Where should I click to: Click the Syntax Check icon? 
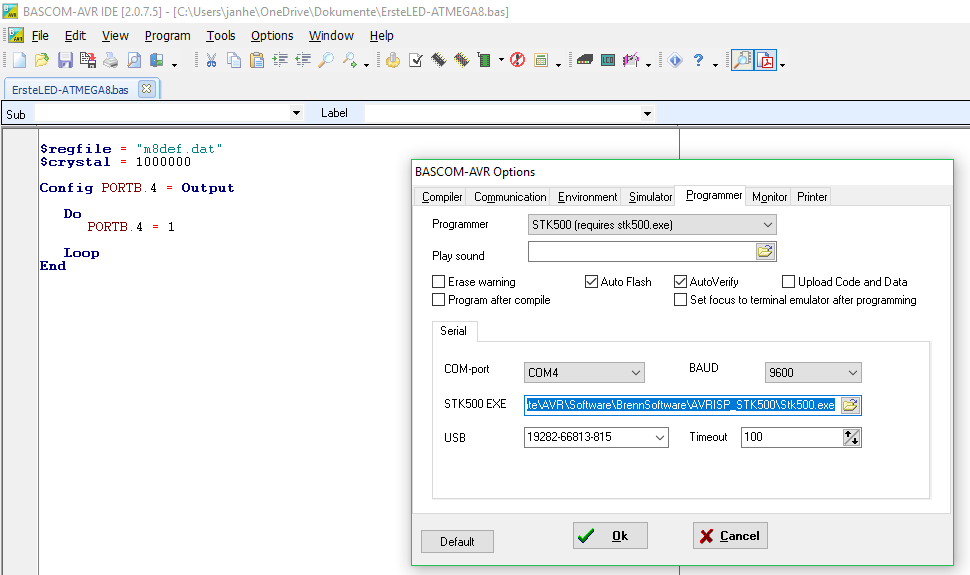pos(416,60)
